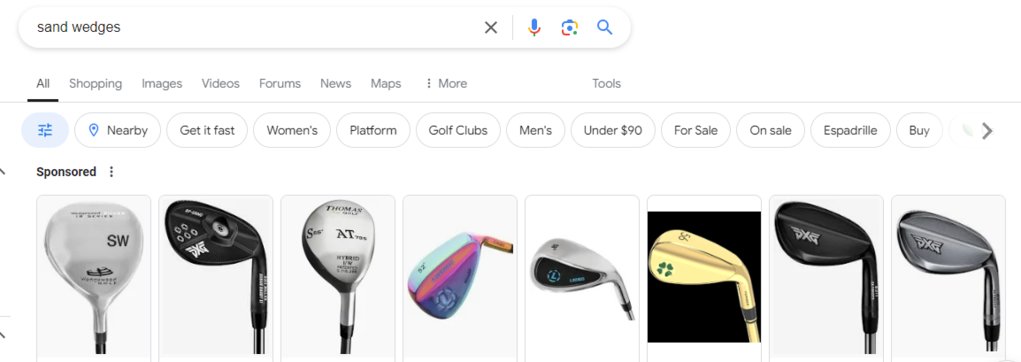Show more filter chips with right chevron
Viewport: 1021px width, 362px height.
point(987,131)
